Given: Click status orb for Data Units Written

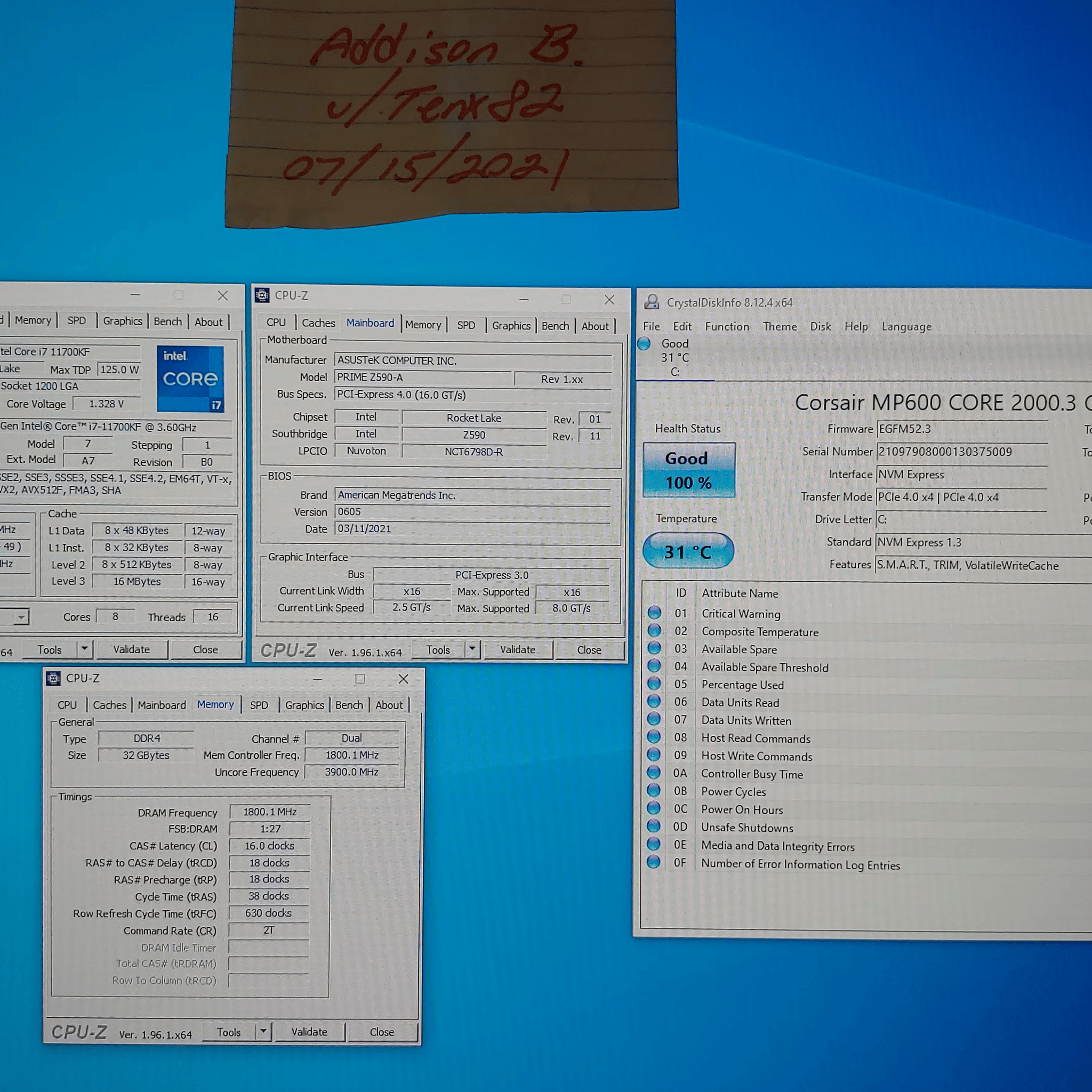Looking at the screenshot, I should pyautogui.click(x=654, y=719).
